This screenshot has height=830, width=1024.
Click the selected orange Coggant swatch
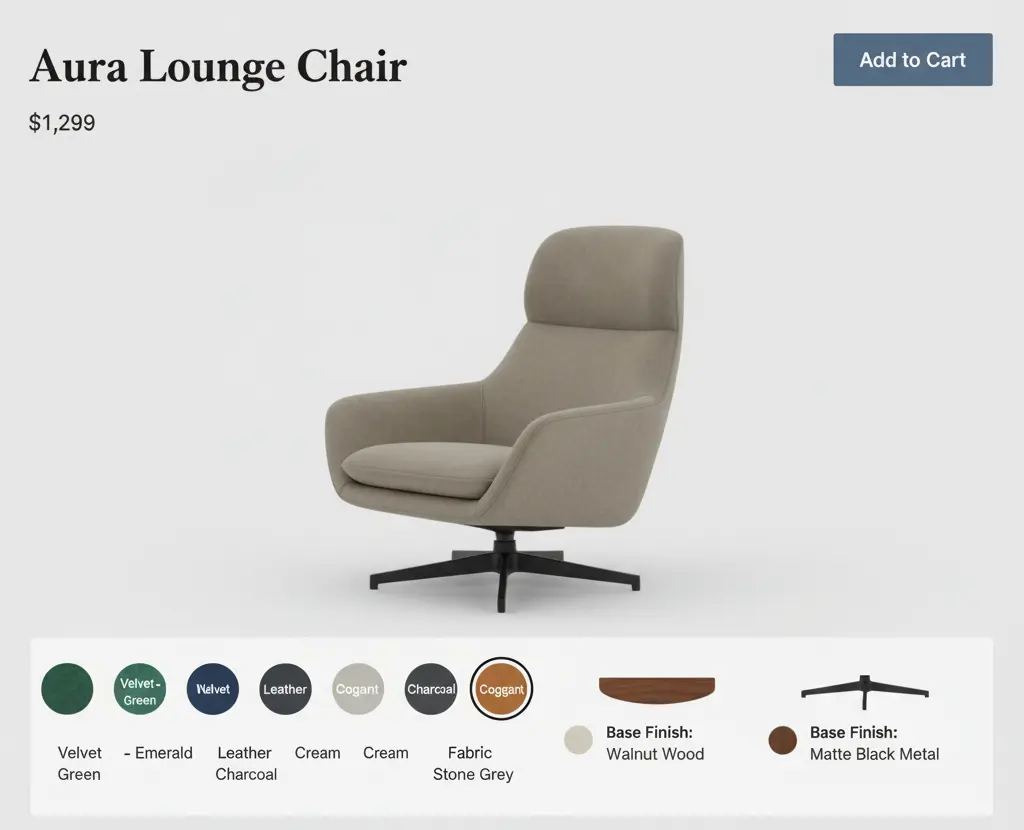click(x=502, y=689)
